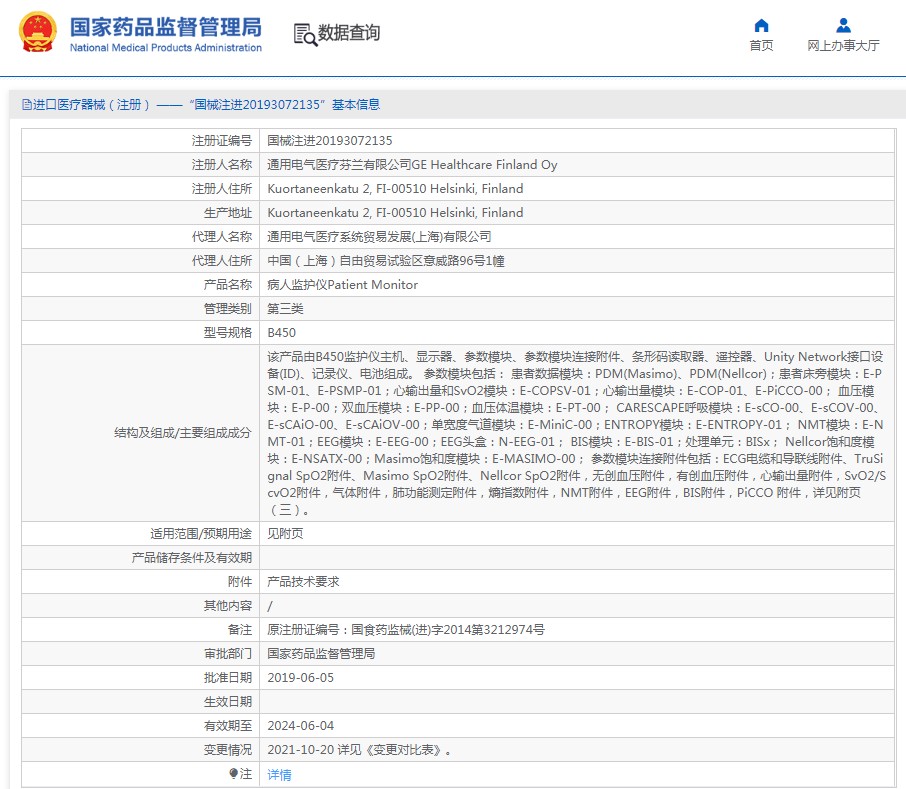This screenshot has height=789, width=906.
Task: Click the 数据查询 heading text
Action: (x=349, y=34)
